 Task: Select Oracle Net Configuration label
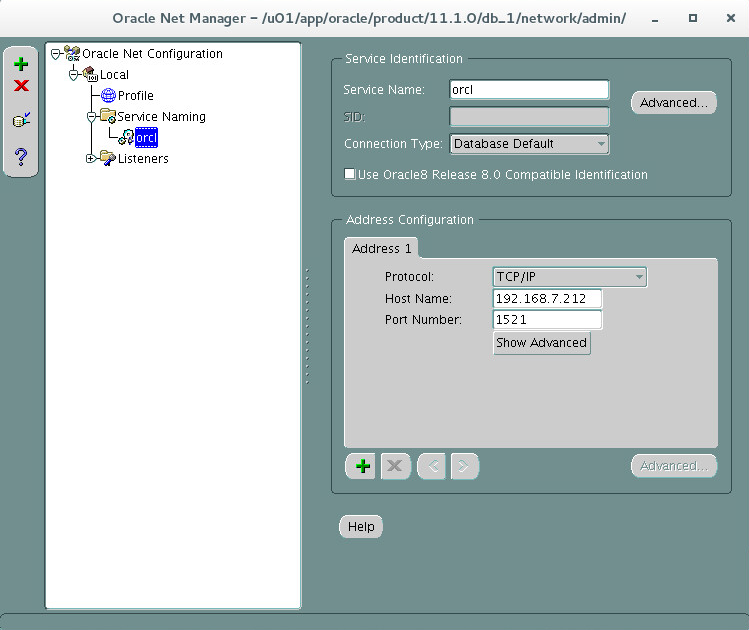tap(152, 53)
